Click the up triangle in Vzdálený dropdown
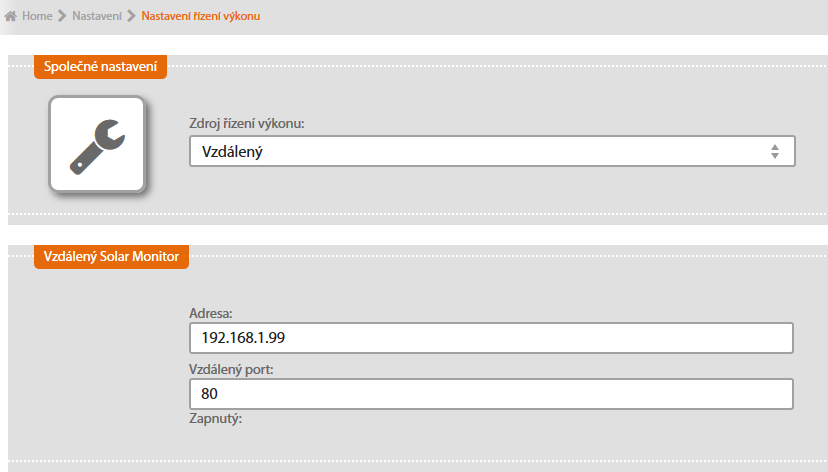This screenshot has width=828, height=472. coord(774,146)
